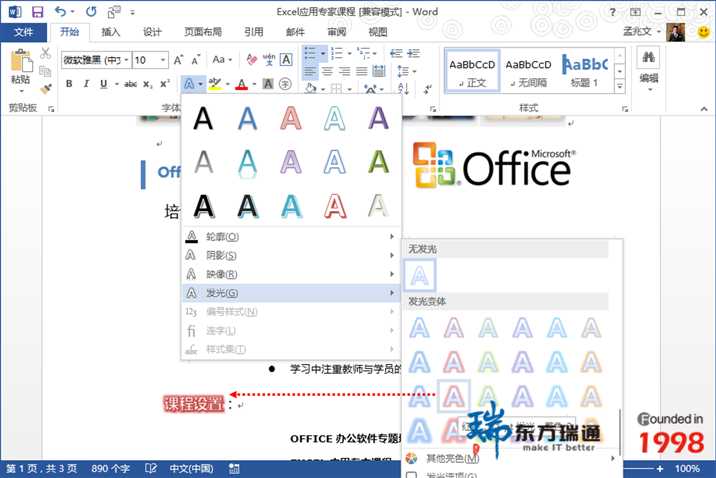Click the distributed alignment icon
716x478 pixels.
379,71
